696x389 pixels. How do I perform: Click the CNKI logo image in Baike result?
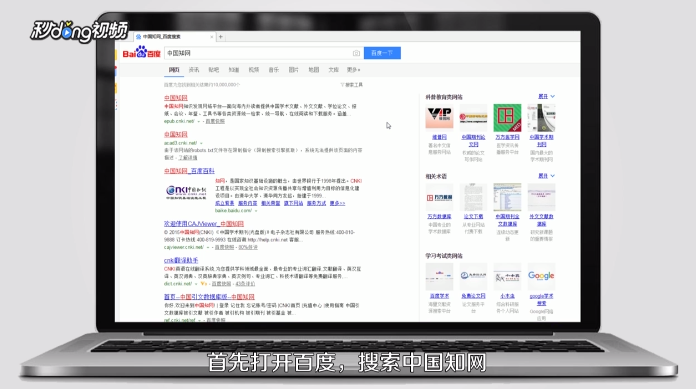(x=186, y=192)
